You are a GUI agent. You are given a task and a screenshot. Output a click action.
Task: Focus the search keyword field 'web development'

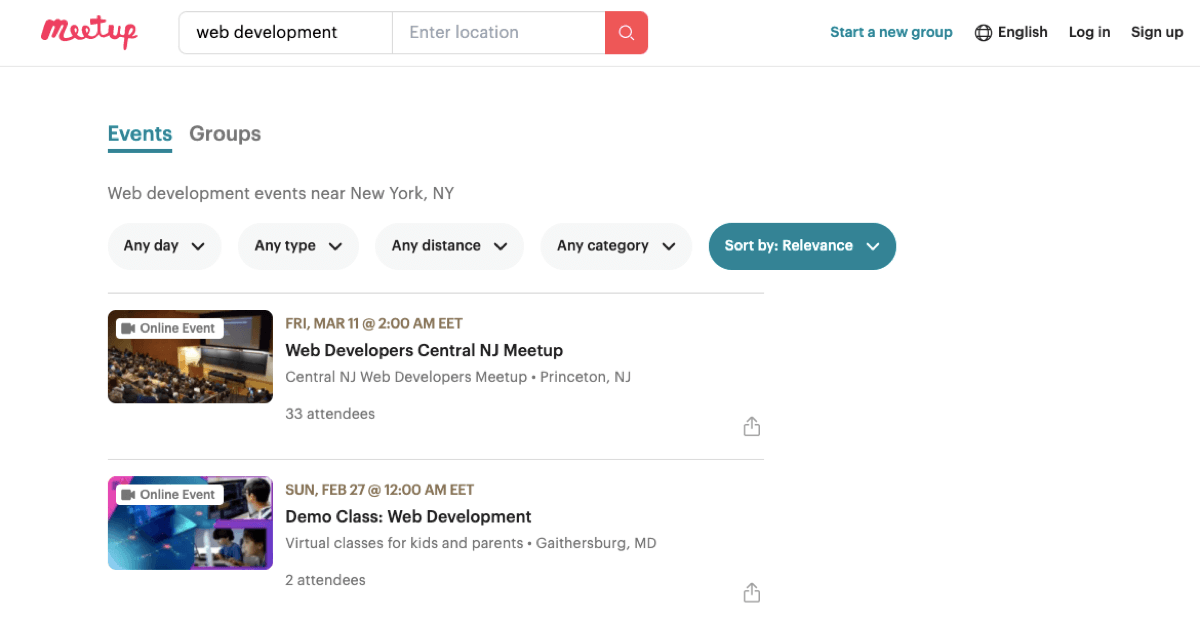tap(286, 32)
